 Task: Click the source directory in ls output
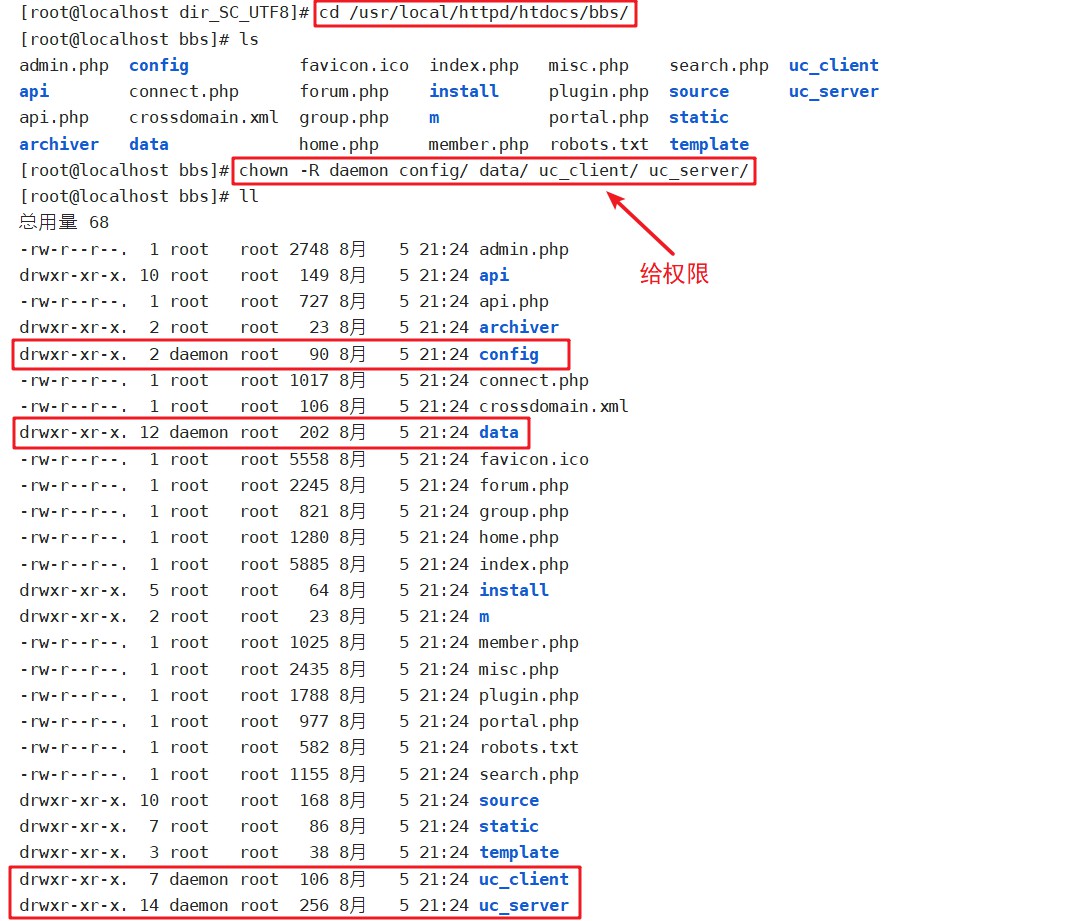(x=699, y=92)
